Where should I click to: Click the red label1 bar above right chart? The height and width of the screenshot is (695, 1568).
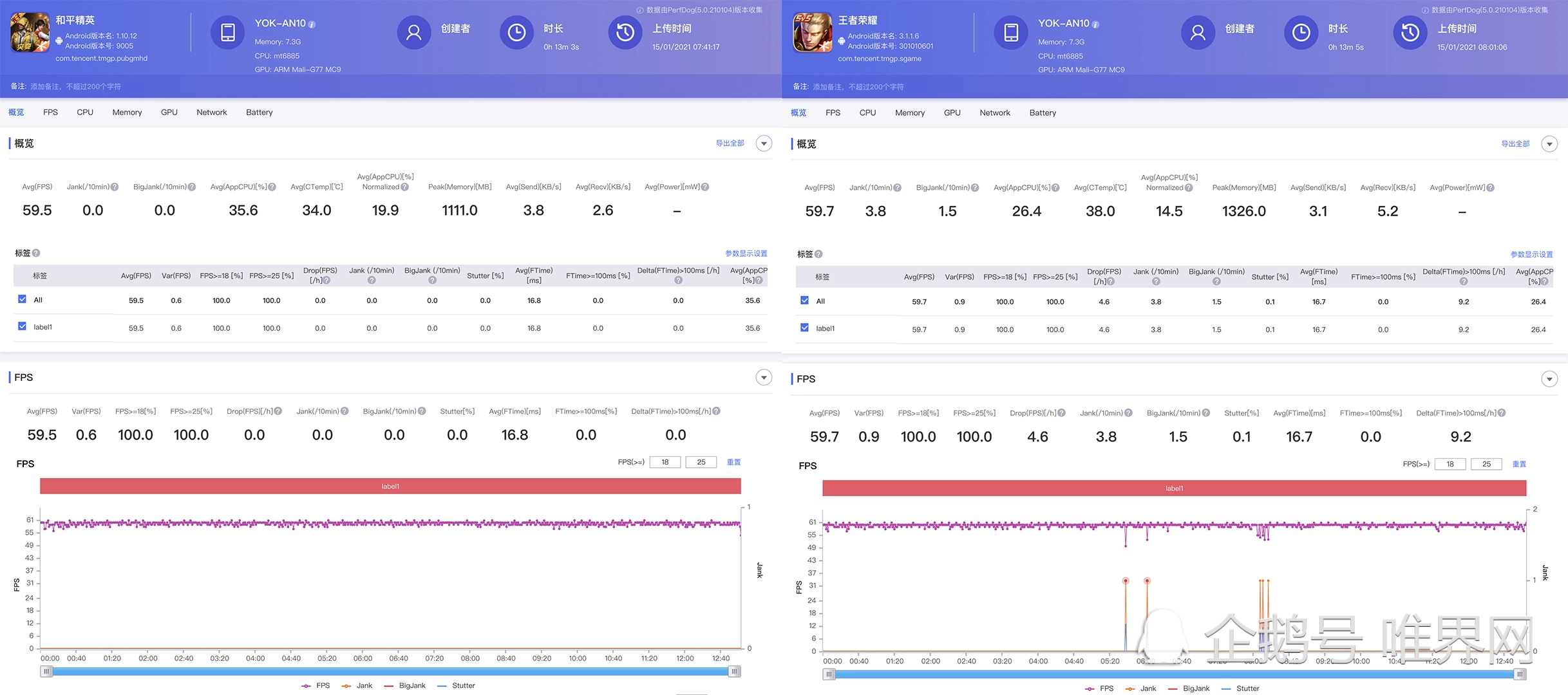[x=1174, y=488]
